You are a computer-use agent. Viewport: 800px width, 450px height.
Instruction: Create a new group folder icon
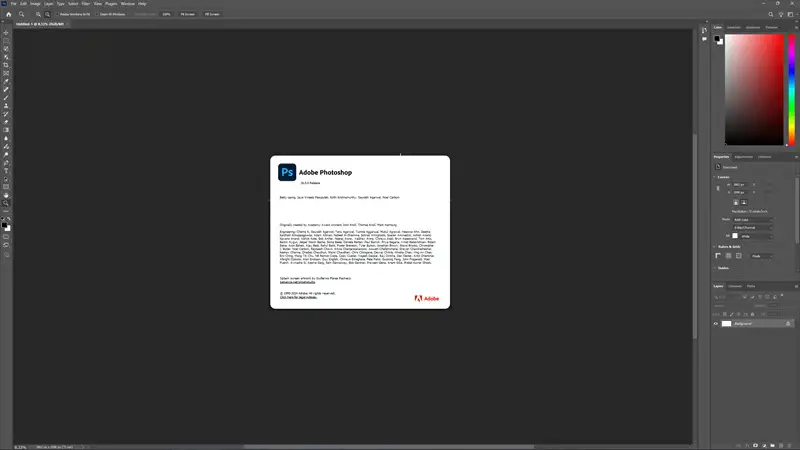772,445
